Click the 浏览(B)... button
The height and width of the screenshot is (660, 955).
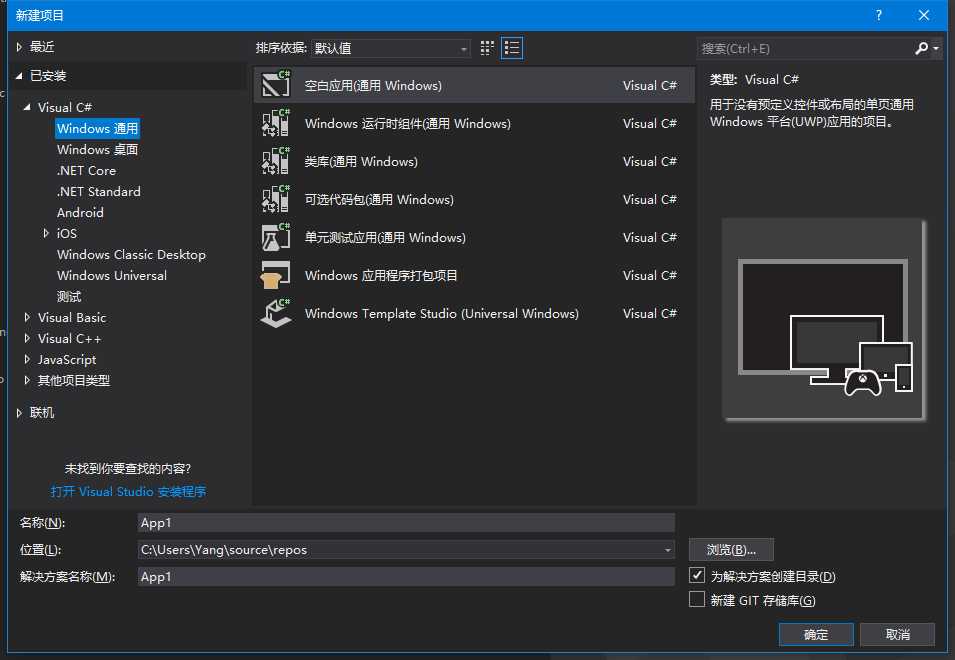point(731,550)
